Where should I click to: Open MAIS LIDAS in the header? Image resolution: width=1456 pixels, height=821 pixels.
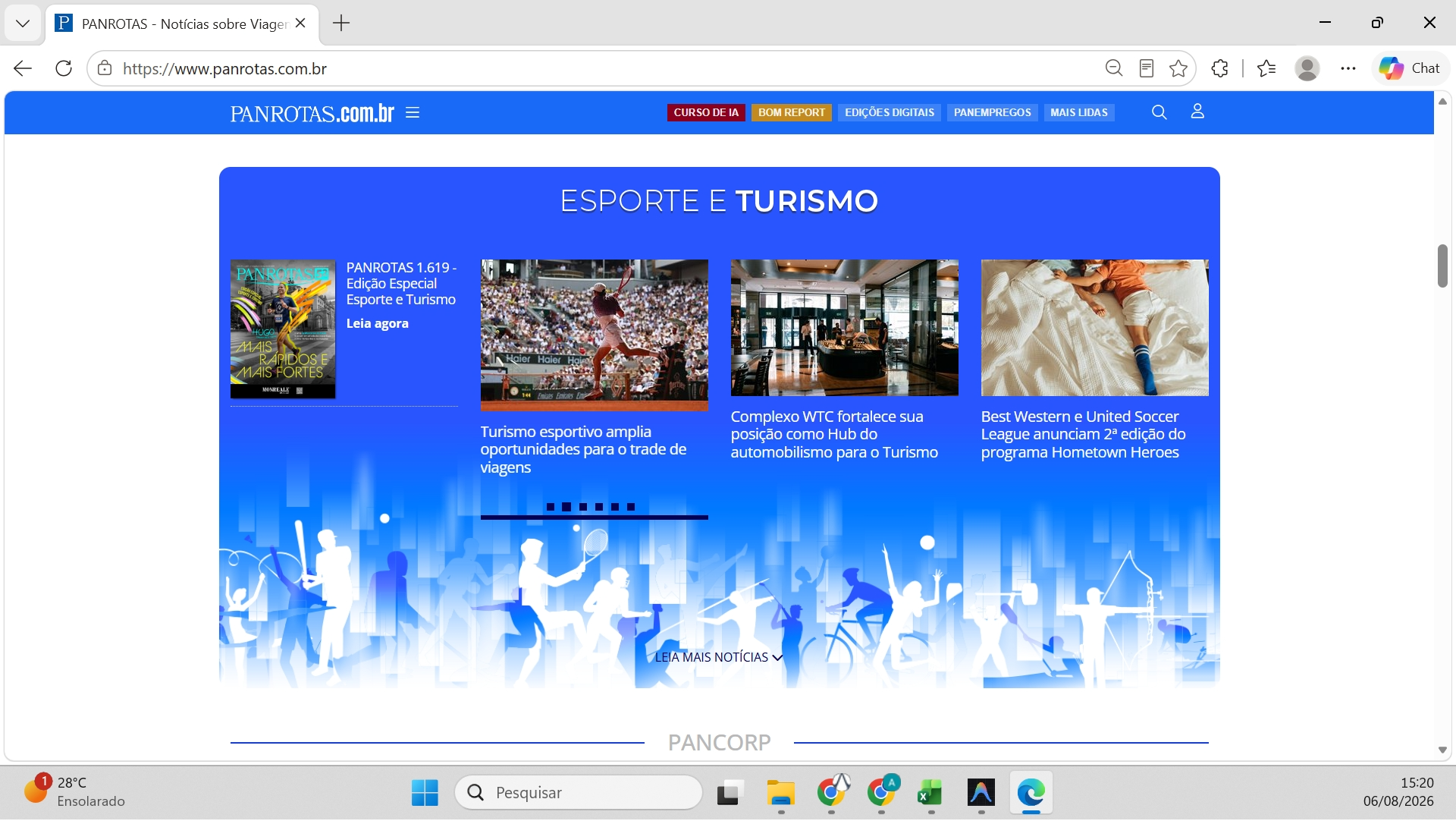click(1079, 112)
